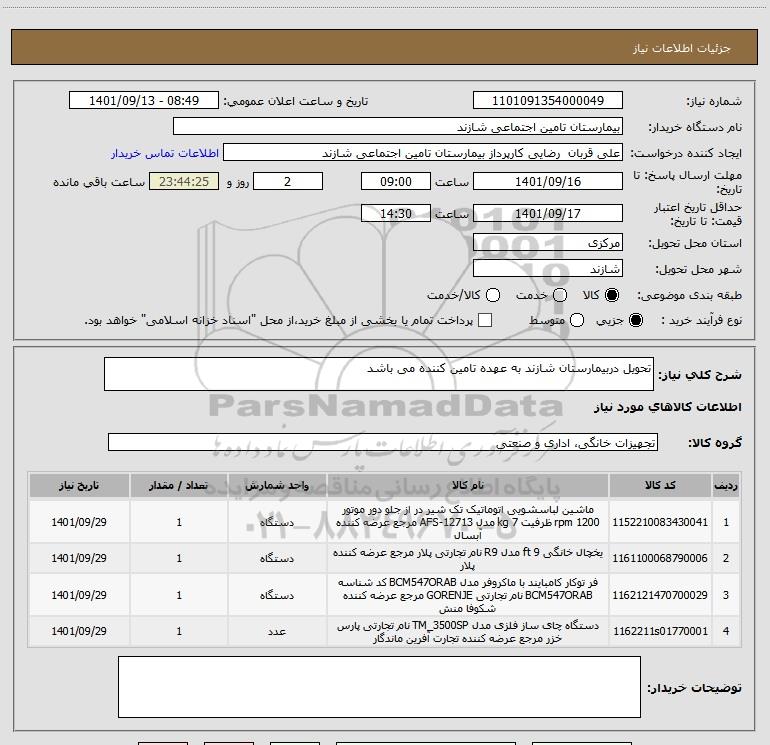Viewport: 770px width, 745px height.
Task: Click the remaining time countdown 23:44:25
Action: pyautogui.click(x=184, y=181)
